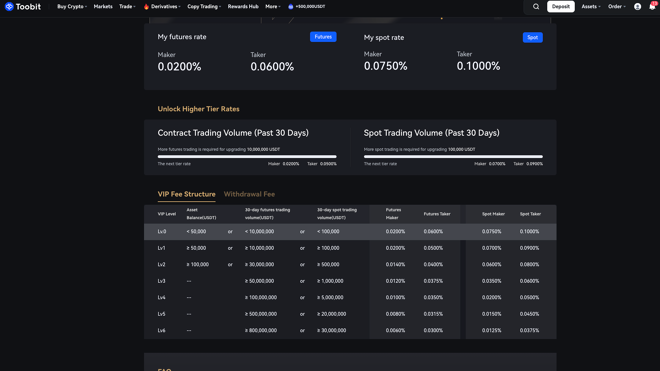Open the user profile avatar icon
The width and height of the screenshot is (660, 371).
tap(637, 7)
